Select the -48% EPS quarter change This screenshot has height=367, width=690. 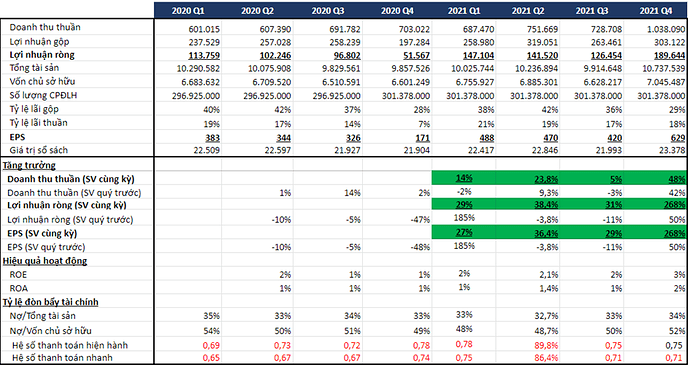(421, 247)
